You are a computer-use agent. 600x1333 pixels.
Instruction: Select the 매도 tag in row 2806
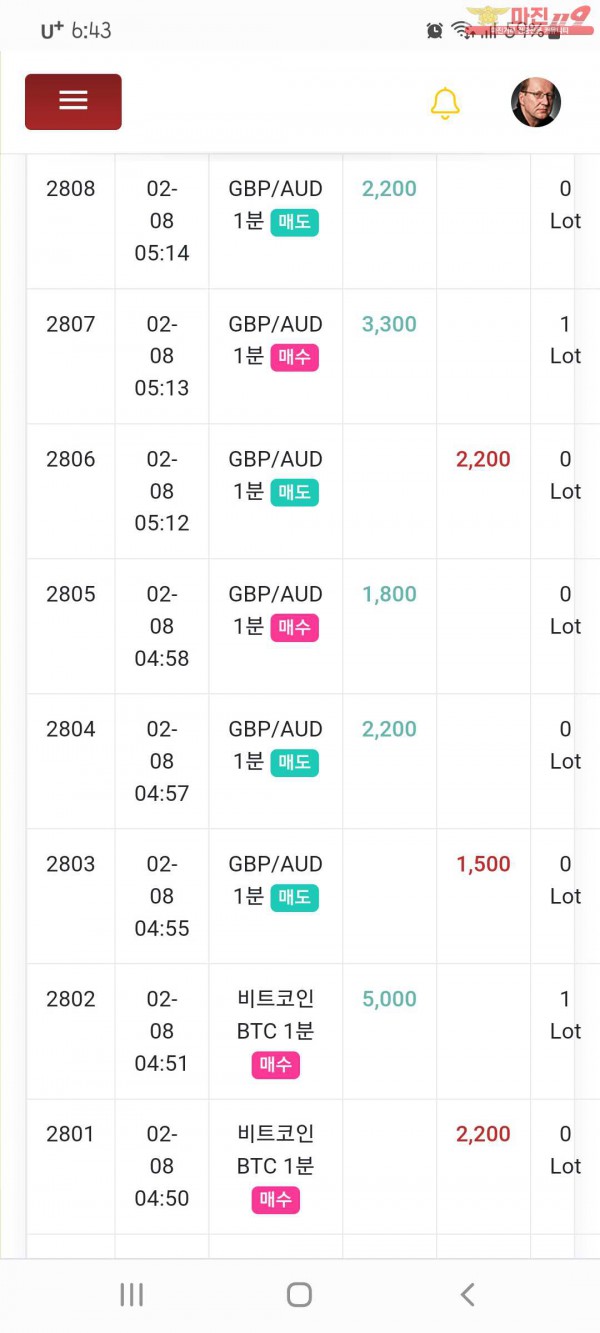294,492
